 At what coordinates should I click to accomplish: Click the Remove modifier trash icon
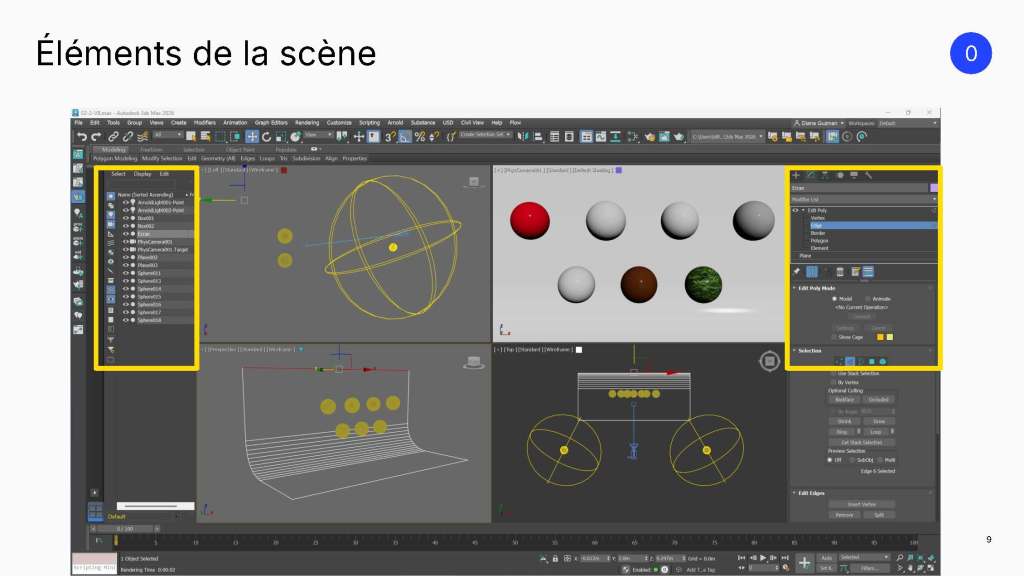[840, 272]
